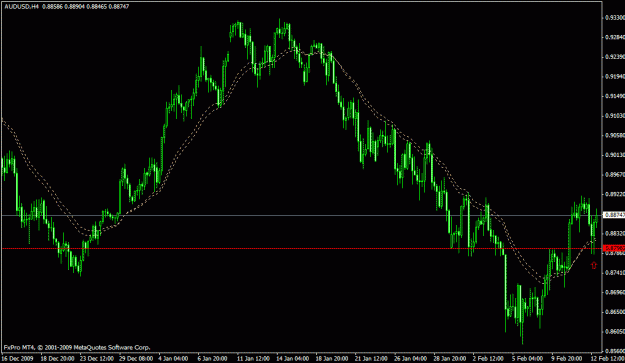Click the 21 Jan 12:00 time label
Viewport: 625px width, 363px height.
(372, 358)
